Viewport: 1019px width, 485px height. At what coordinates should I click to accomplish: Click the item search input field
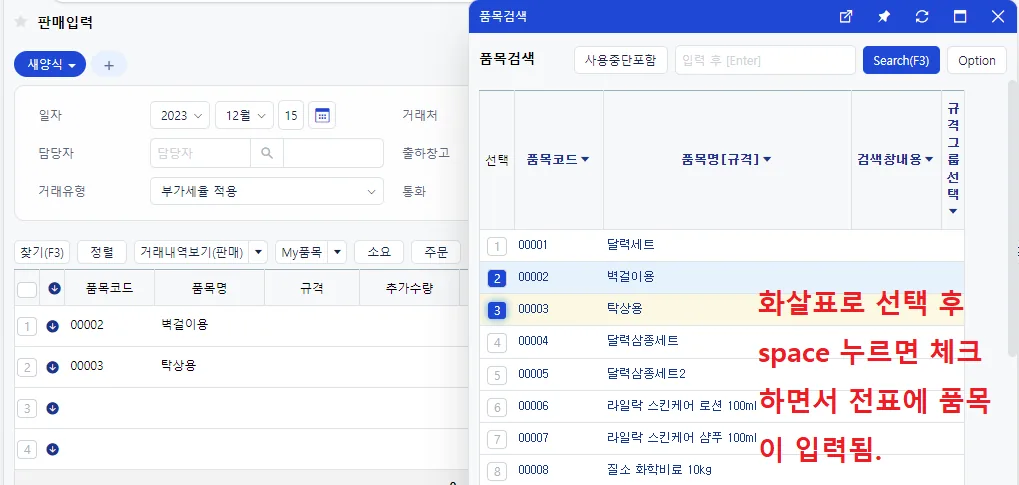(766, 60)
